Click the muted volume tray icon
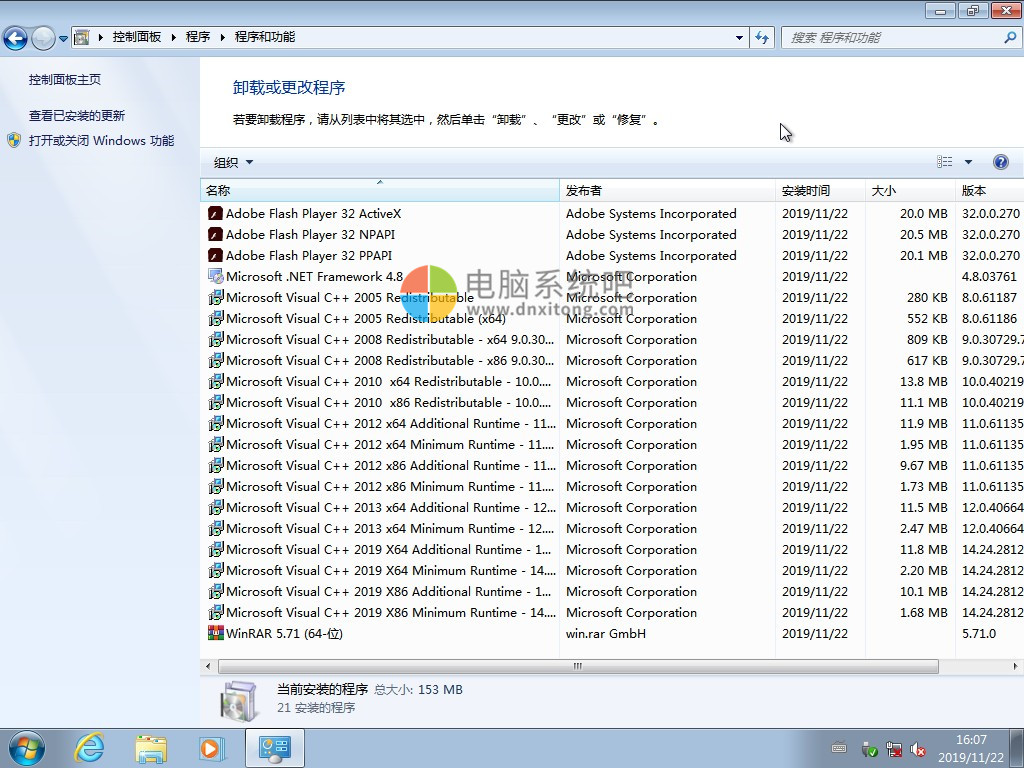The image size is (1024, 768). point(917,749)
